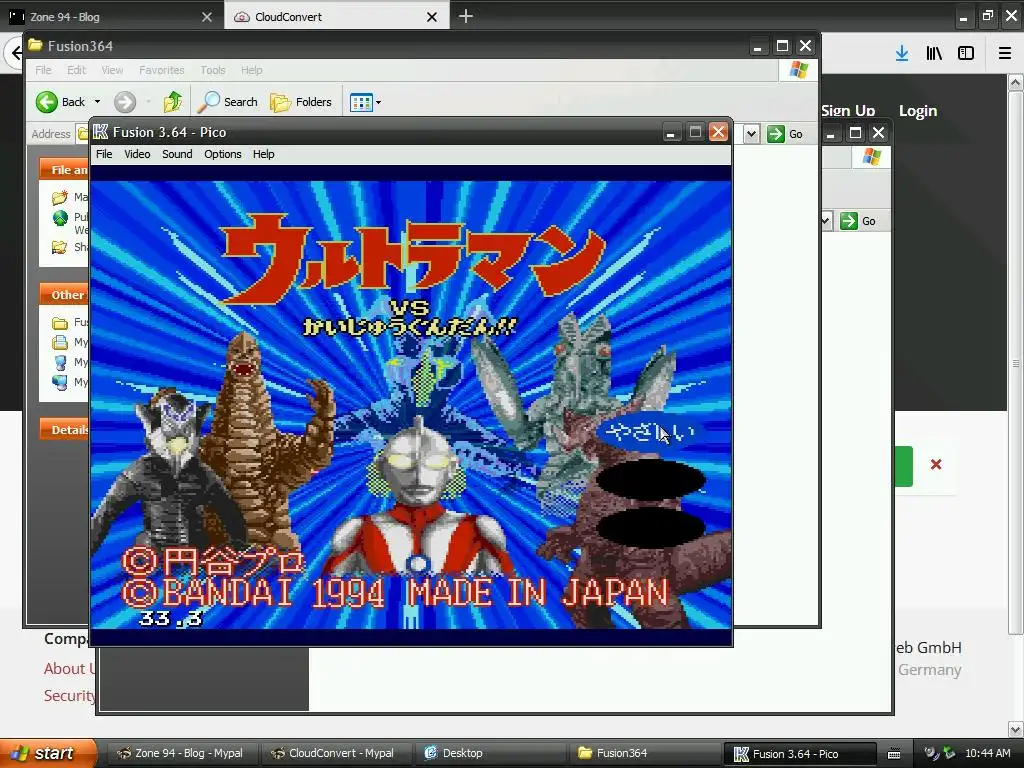Screen dimensions: 1024x768
Task: Click the Windows Start button
Action: pyautogui.click(x=48, y=753)
